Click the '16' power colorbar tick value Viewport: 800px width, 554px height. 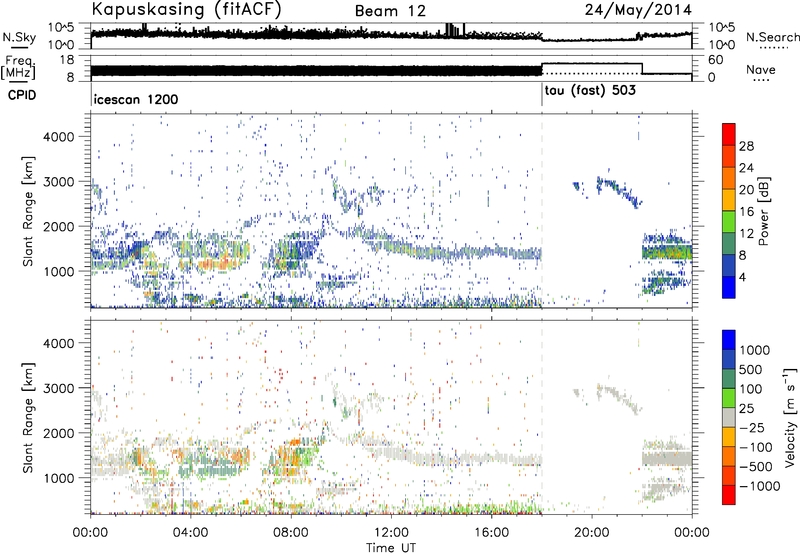746,212
